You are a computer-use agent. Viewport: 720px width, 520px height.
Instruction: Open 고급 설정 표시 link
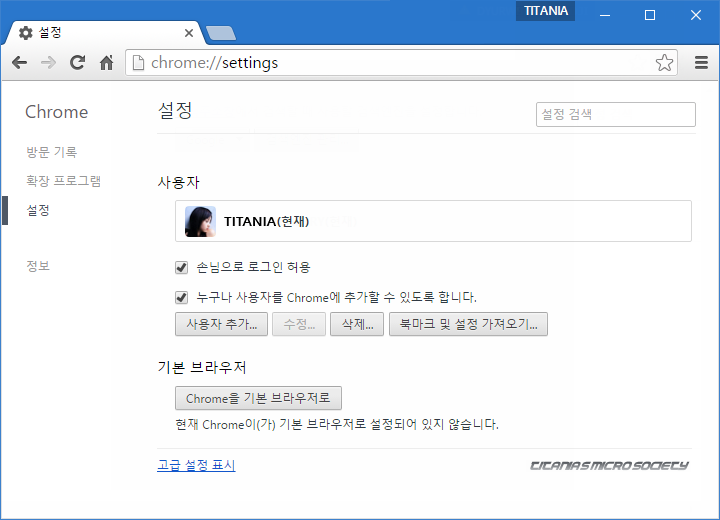click(196, 465)
